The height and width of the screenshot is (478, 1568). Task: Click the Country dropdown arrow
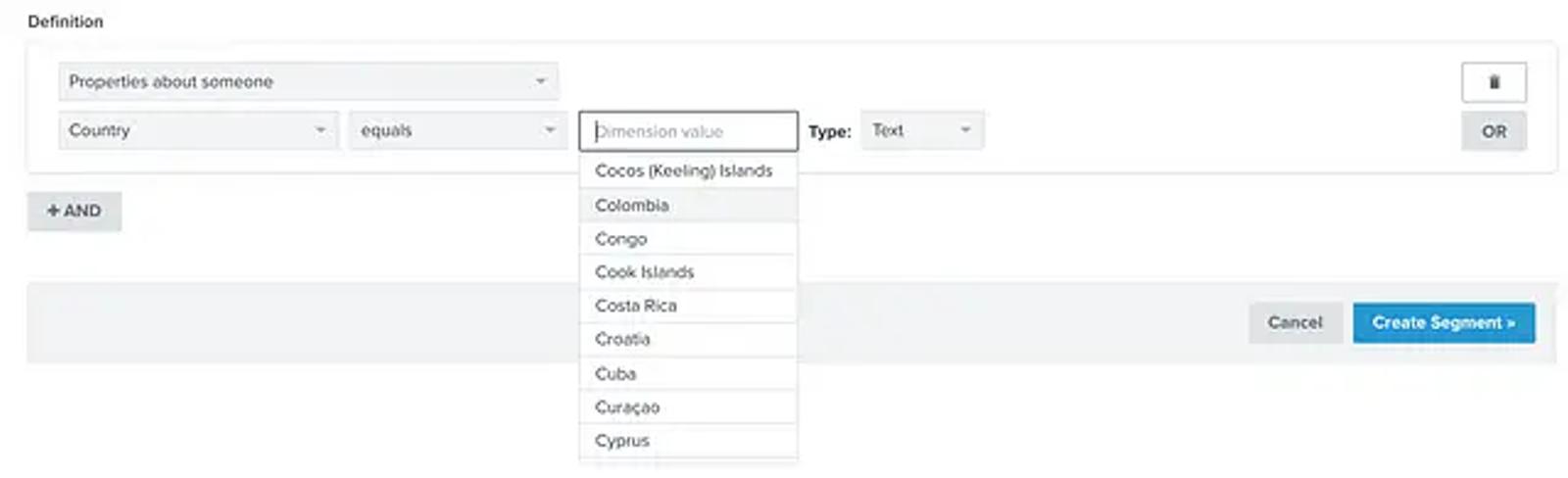pyautogui.click(x=320, y=130)
